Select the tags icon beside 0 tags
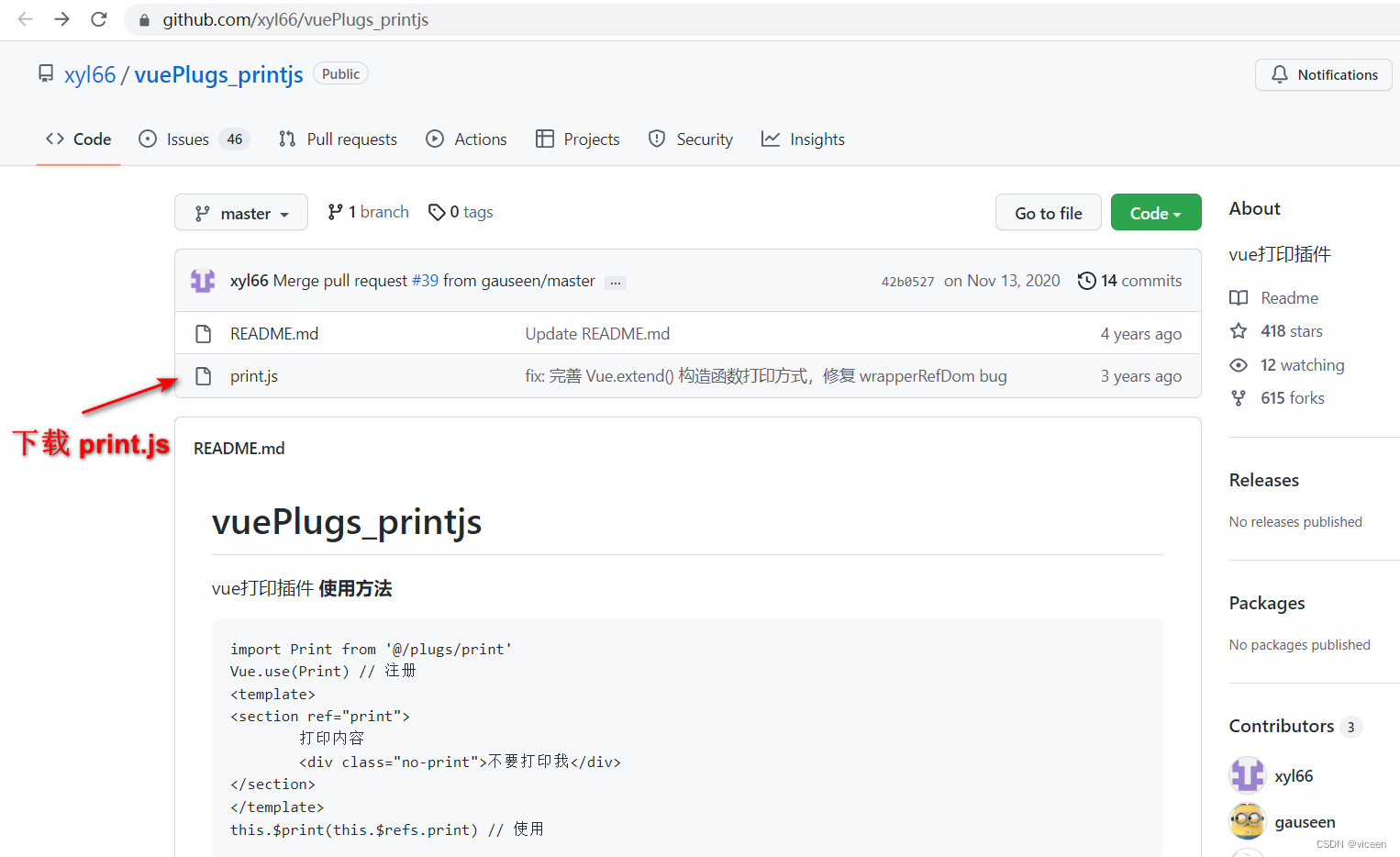Screen dimensions: 1400x857 pos(438,211)
